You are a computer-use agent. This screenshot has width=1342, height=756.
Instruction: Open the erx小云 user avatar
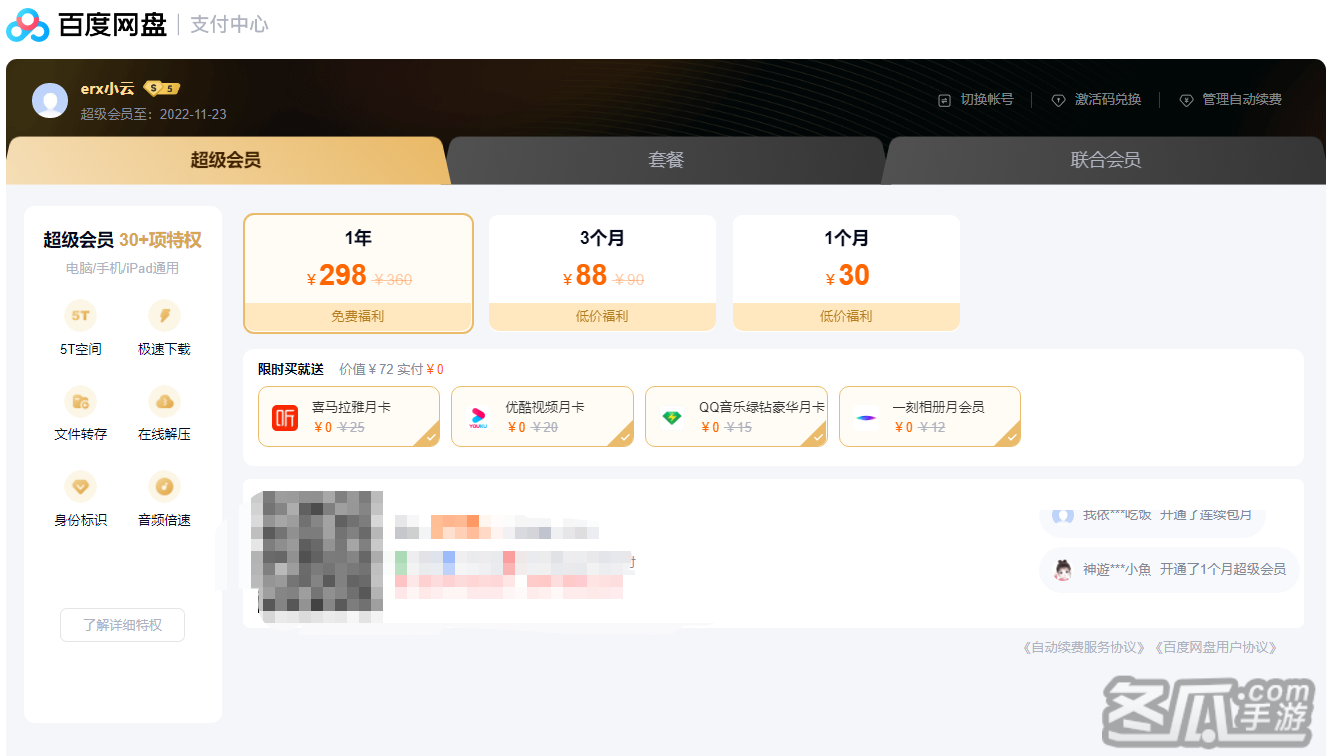[x=50, y=101]
